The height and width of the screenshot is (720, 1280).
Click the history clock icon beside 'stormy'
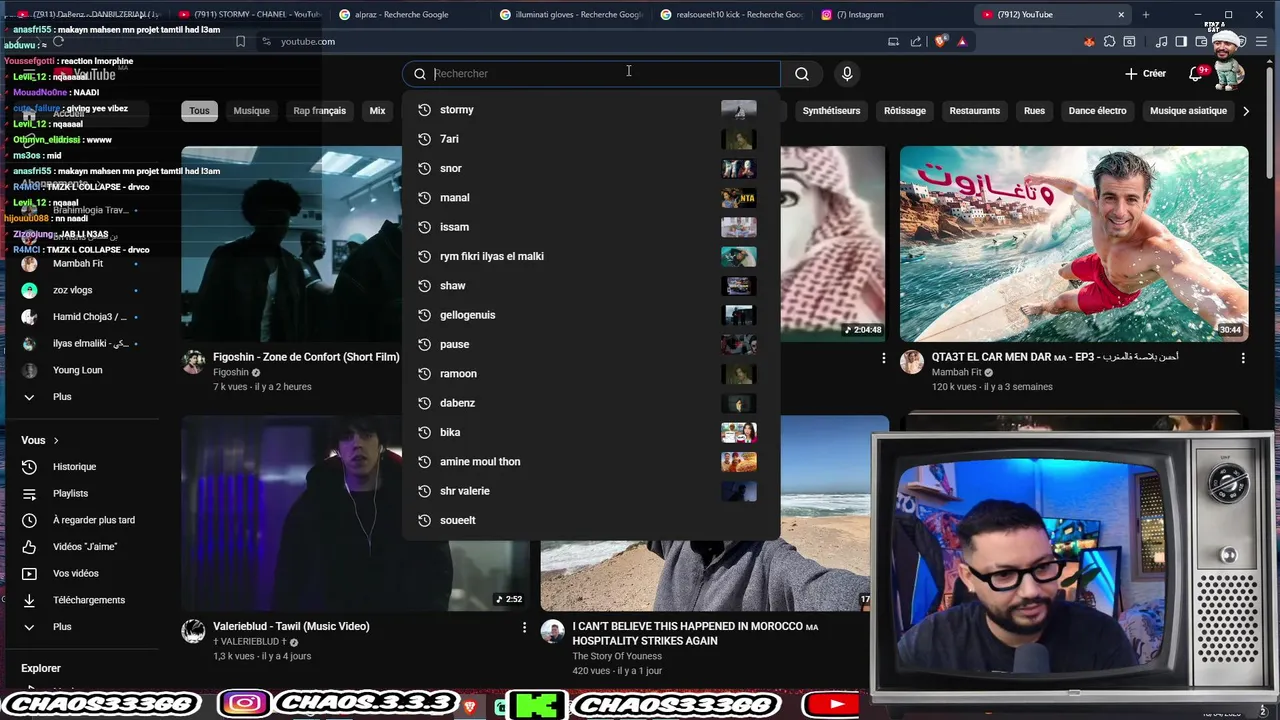click(x=424, y=110)
